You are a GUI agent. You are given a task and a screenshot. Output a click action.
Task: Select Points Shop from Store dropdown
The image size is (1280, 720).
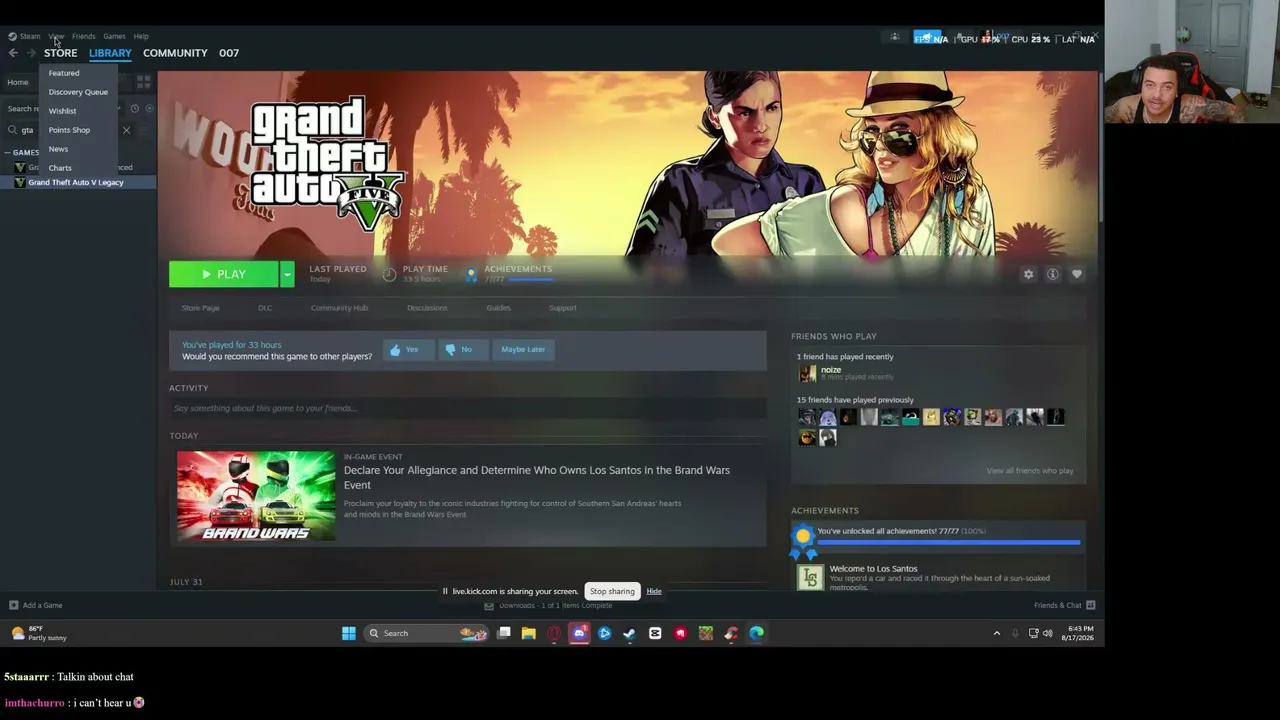point(69,130)
